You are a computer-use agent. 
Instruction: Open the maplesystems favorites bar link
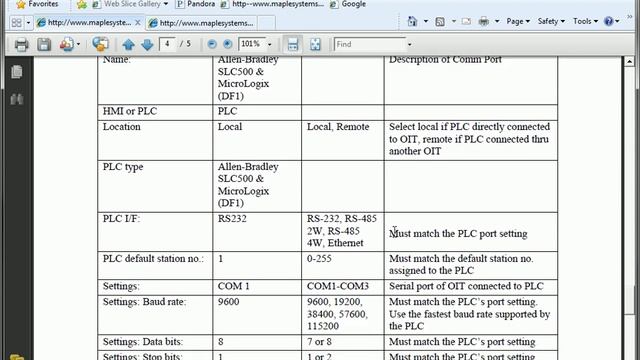272,4
